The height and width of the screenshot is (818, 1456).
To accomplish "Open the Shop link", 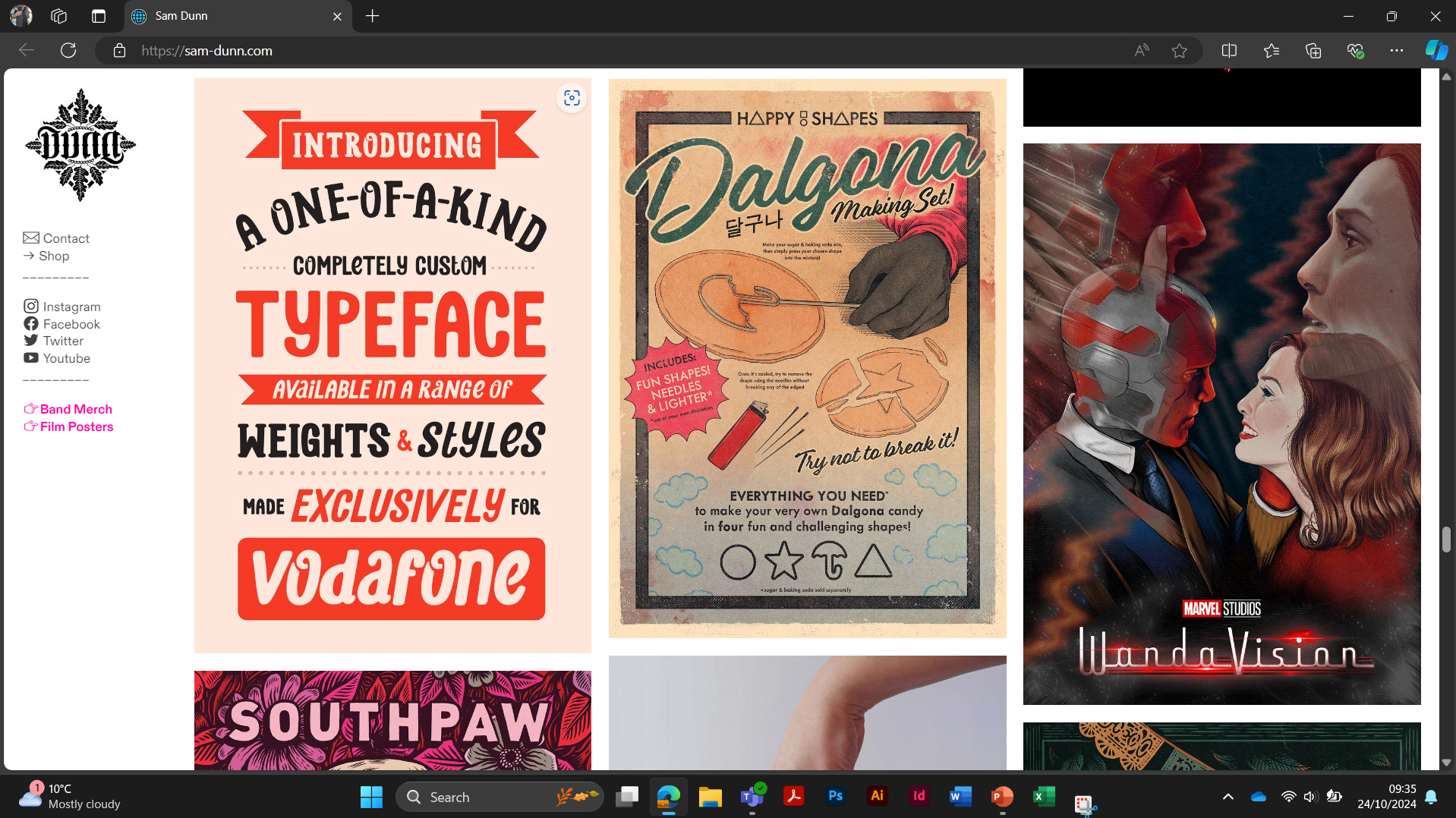I will 46,256.
